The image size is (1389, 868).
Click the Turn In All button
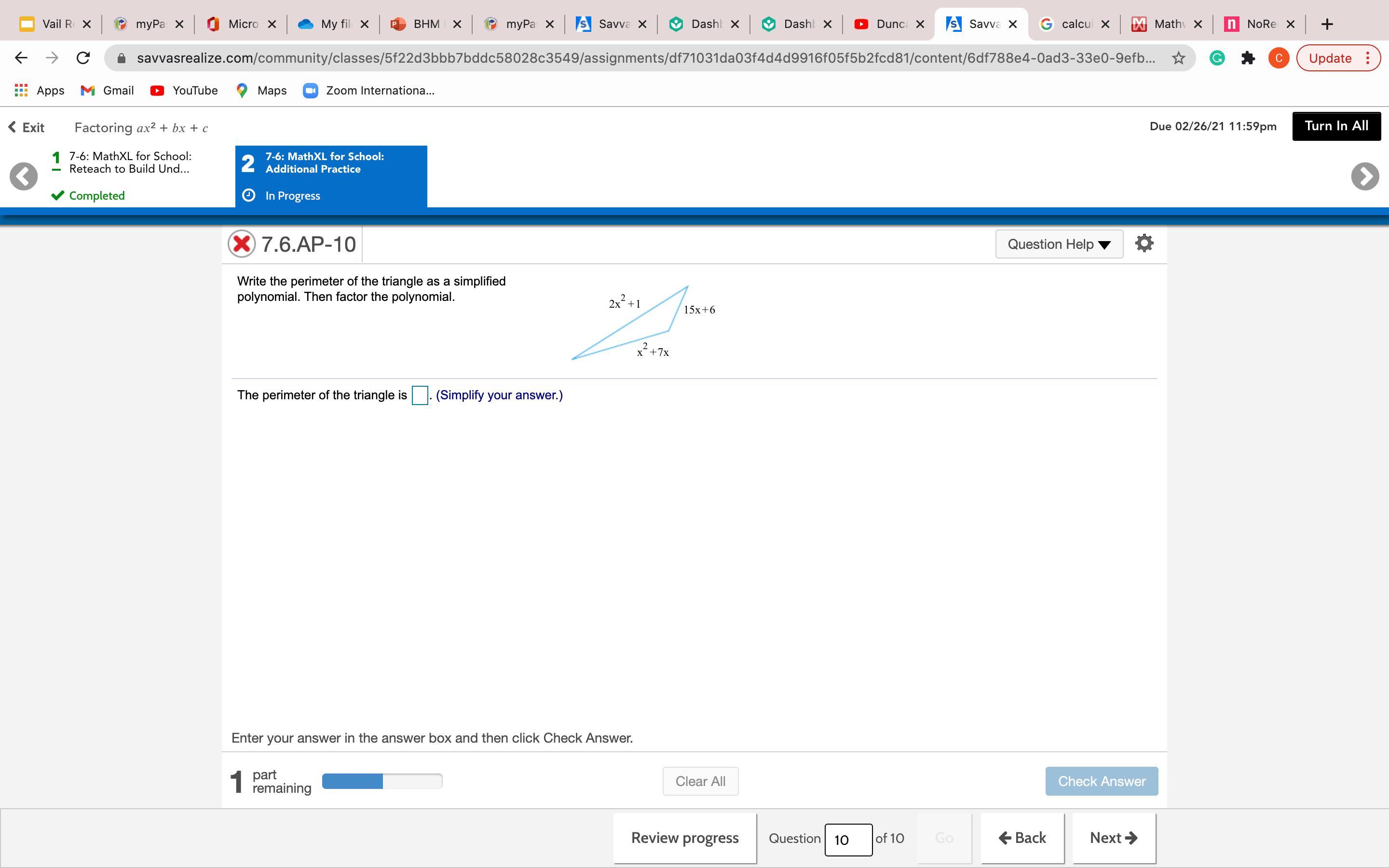(x=1335, y=126)
